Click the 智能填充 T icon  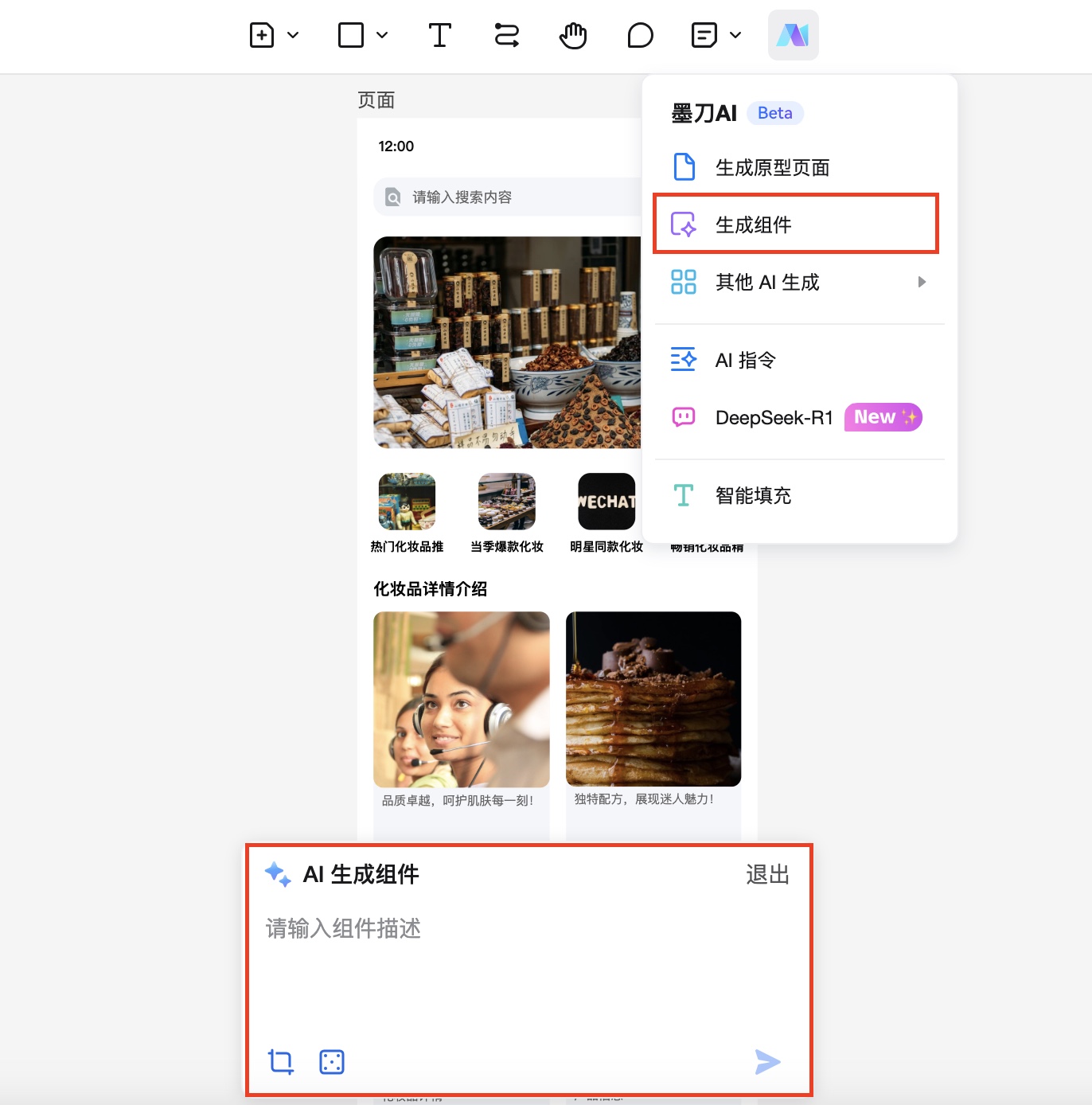[684, 495]
